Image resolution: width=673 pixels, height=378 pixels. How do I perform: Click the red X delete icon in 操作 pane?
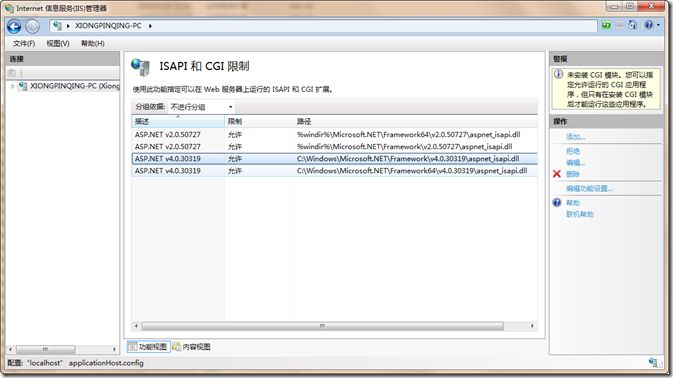557,174
